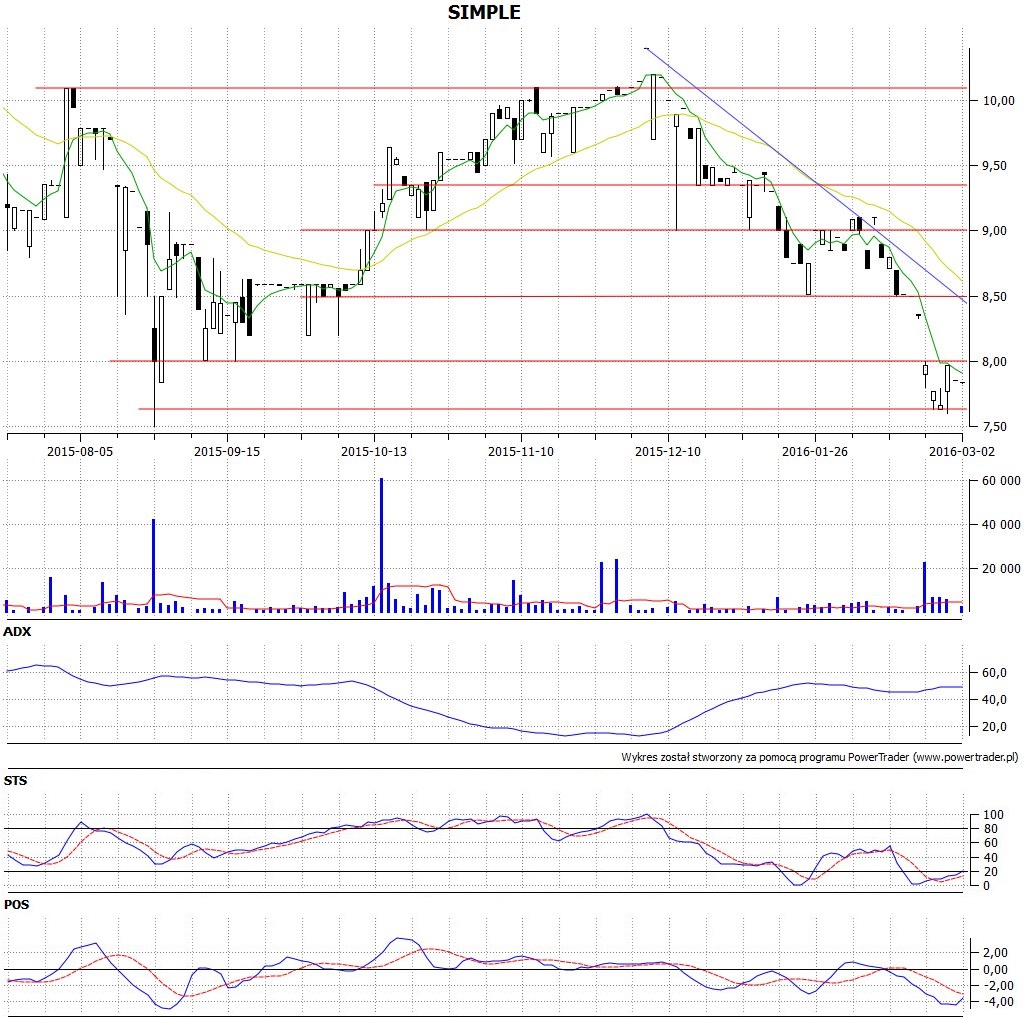
Task: Select the 2015-12-10 date label
Action: [x=667, y=451]
